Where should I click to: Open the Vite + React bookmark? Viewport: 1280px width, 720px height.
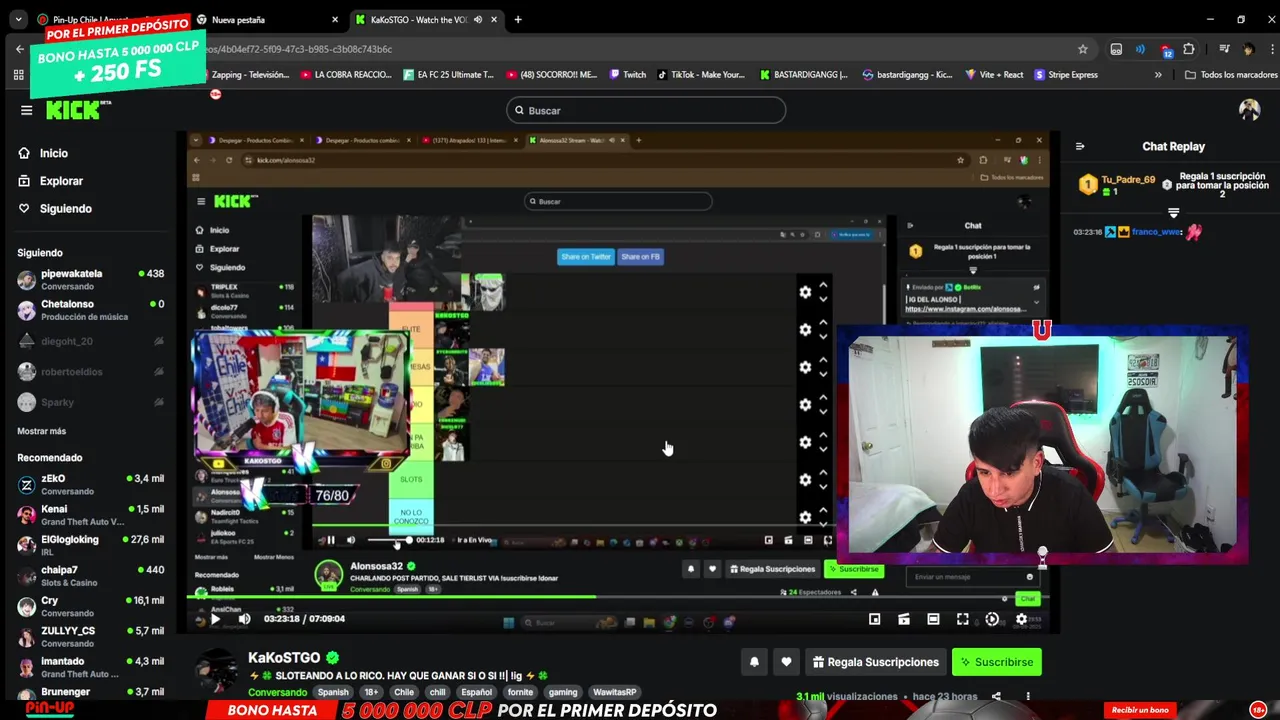pos(994,75)
